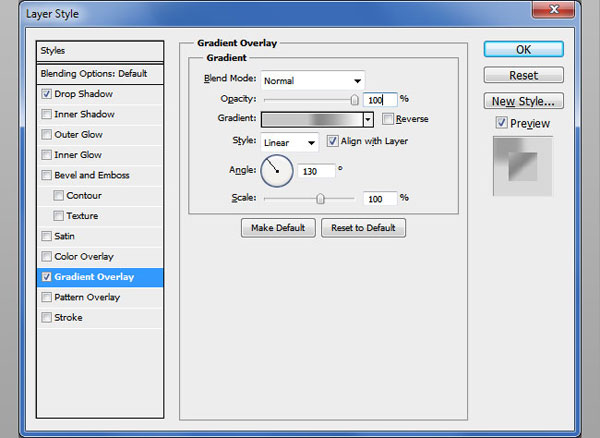The height and width of the screenshot is (438, 600).
Task: Toggle the Inner Glow checkbox
Action: coord(47,155)
